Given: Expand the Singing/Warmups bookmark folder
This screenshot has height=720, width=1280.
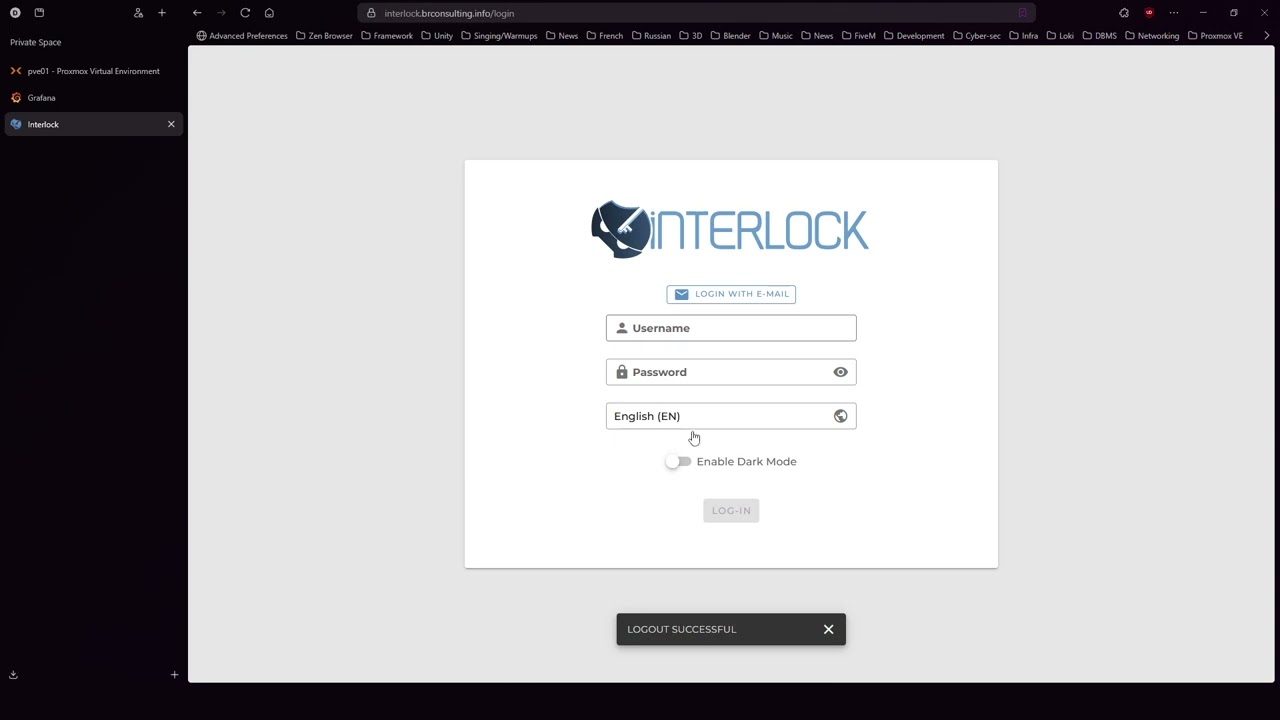Looking at the screenshot, I should tap(499, 36).
